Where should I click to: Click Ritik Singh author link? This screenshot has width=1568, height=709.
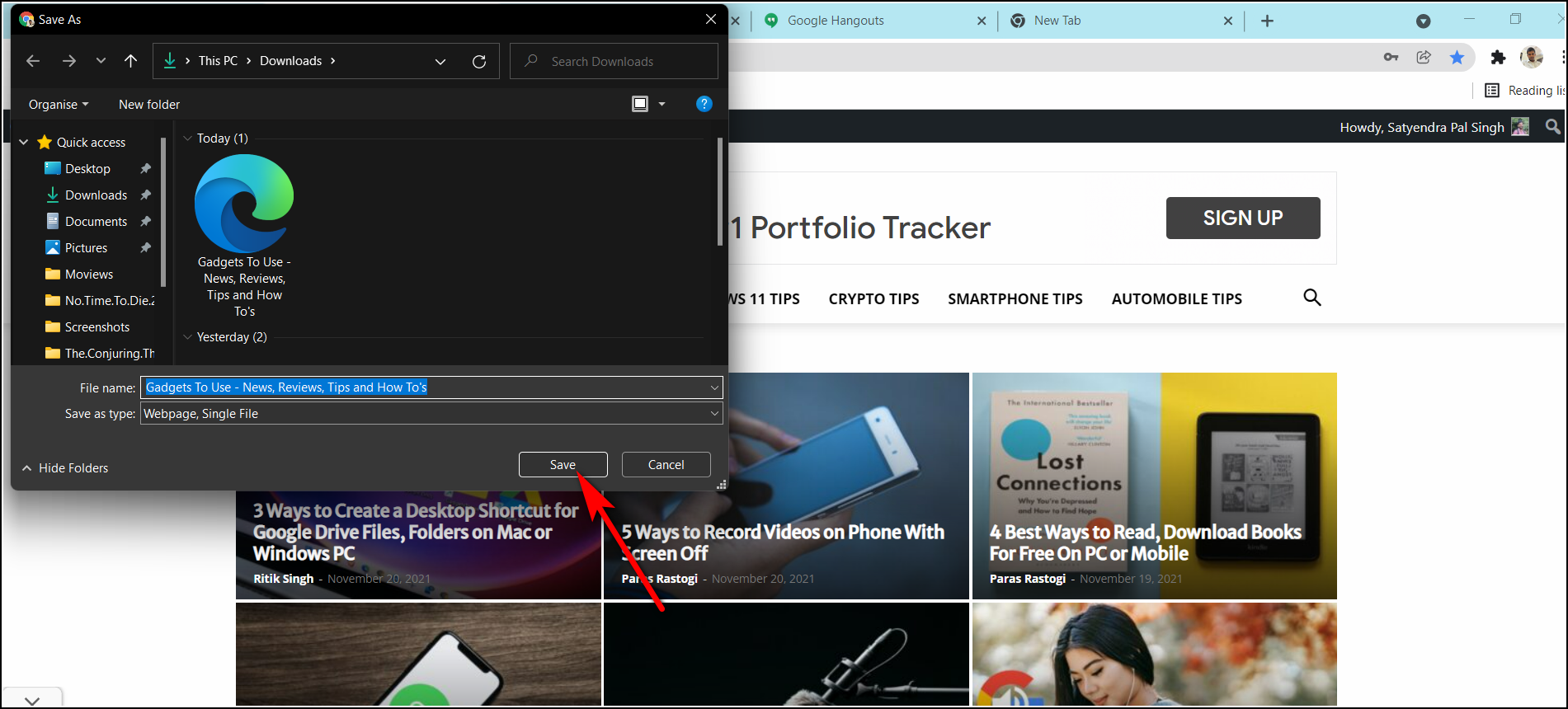[284, 579]
